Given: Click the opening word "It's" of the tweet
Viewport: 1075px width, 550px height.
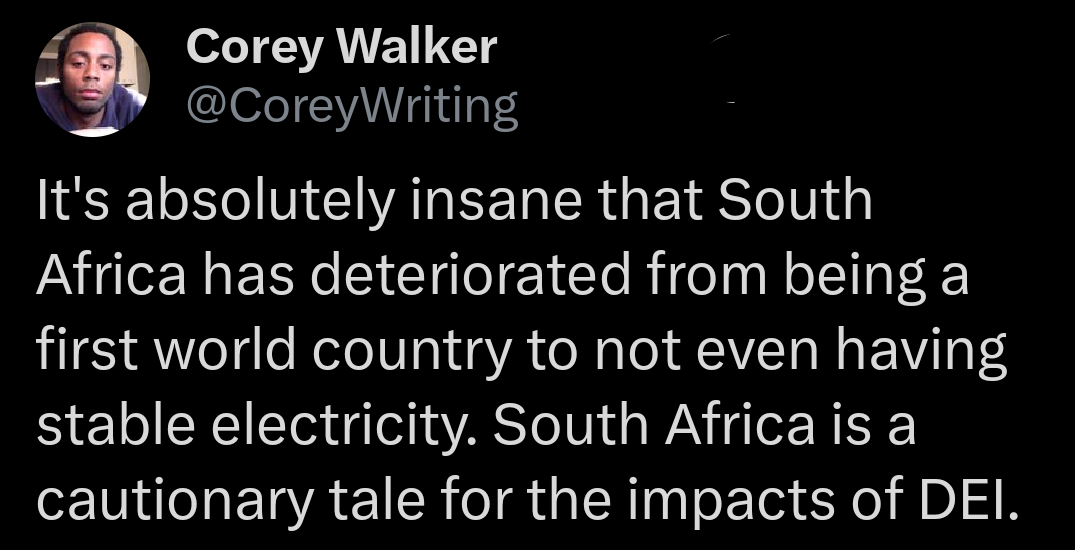Looking at the screenshot, I should click(x=69, y=202).
